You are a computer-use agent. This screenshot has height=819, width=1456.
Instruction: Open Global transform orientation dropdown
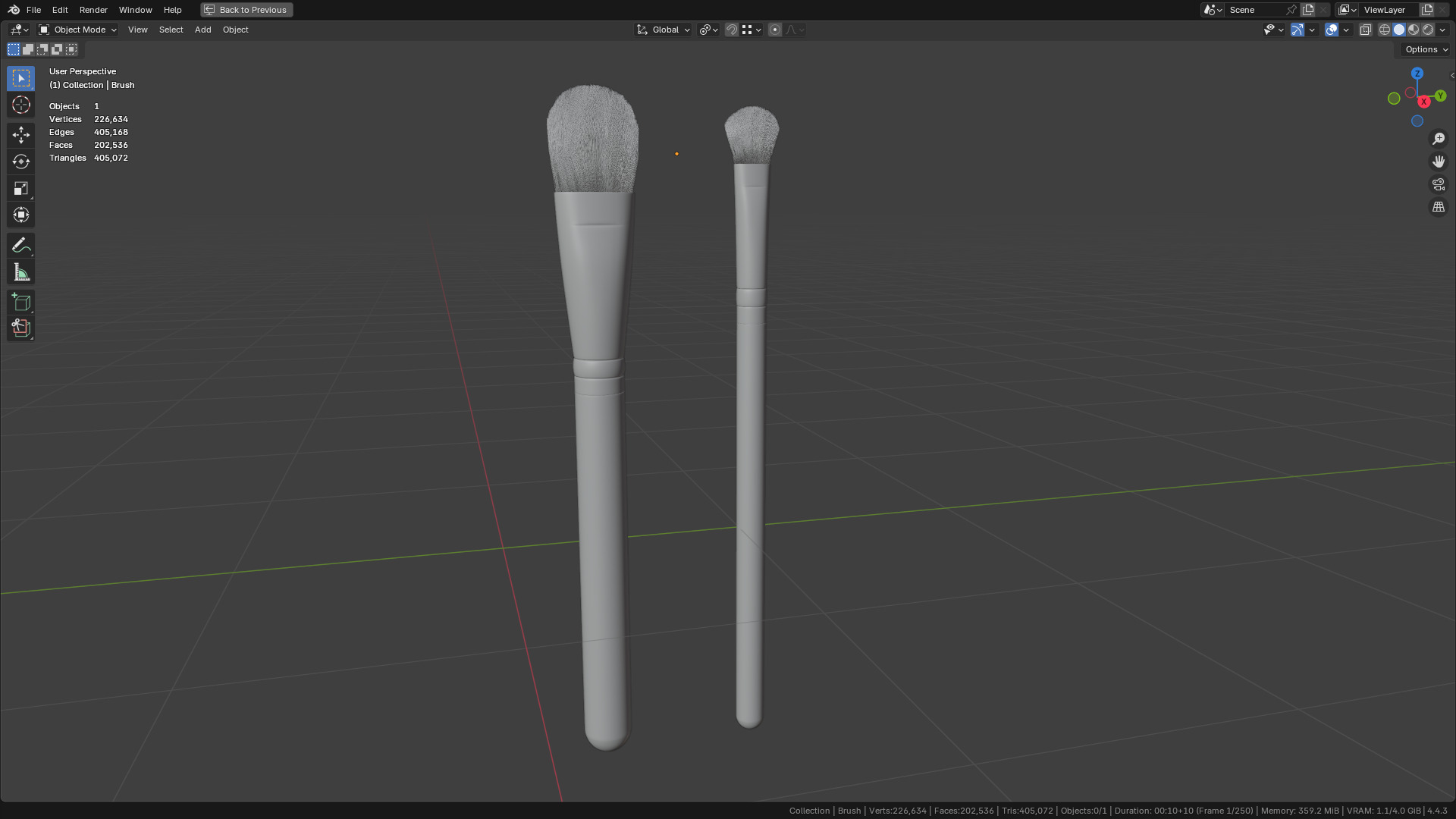tap(664, 30)
